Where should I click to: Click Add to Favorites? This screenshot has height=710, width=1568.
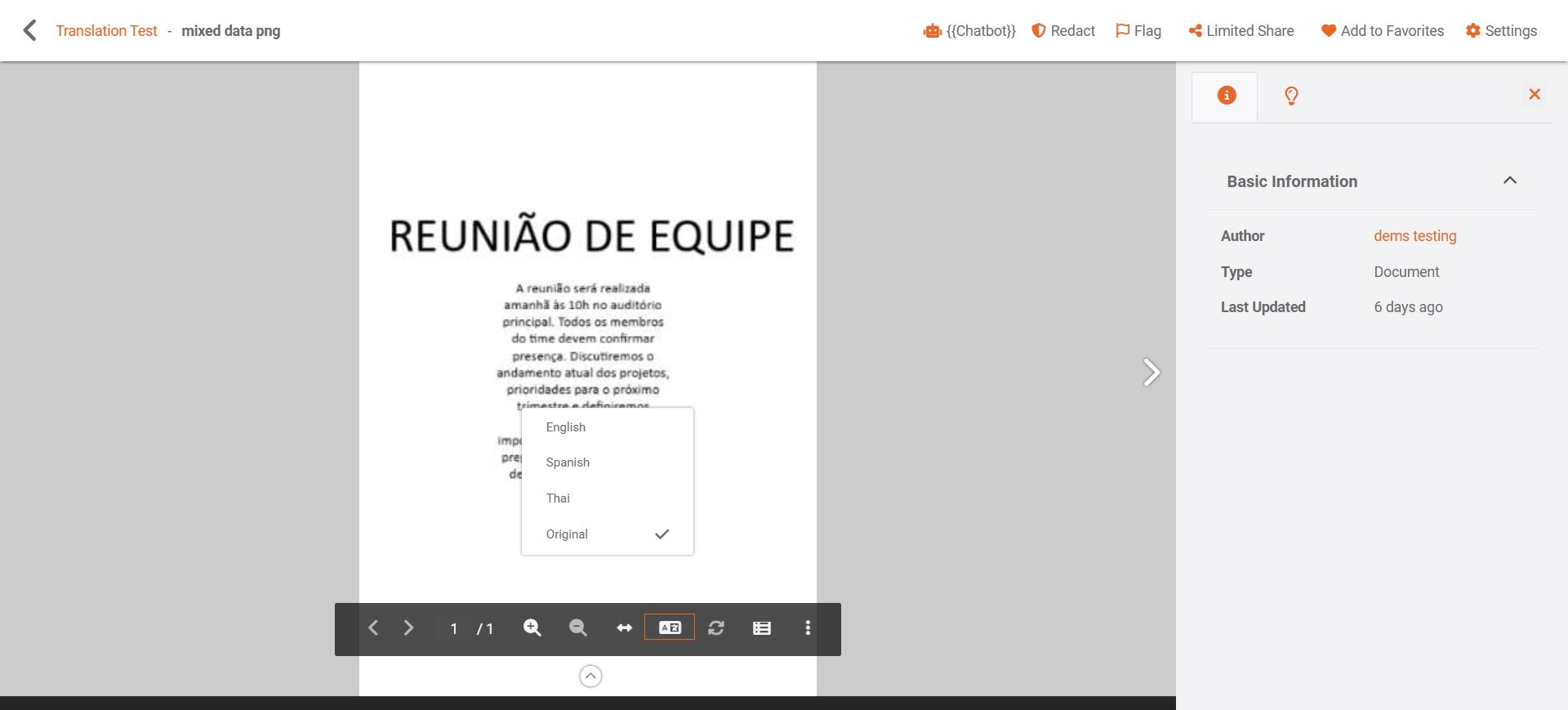(x=1383, y=31)
